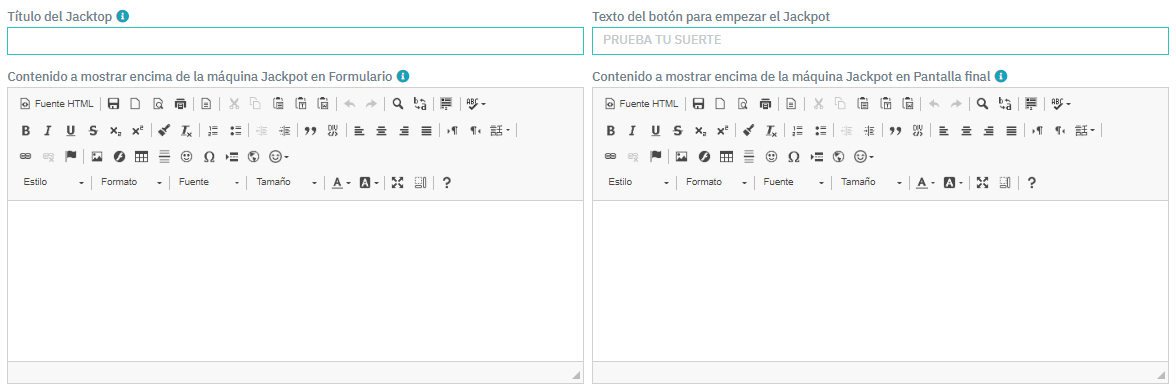Open Tamaño dropdown in Formulario editor
1176x392 pixels.
tap(286, 182)
